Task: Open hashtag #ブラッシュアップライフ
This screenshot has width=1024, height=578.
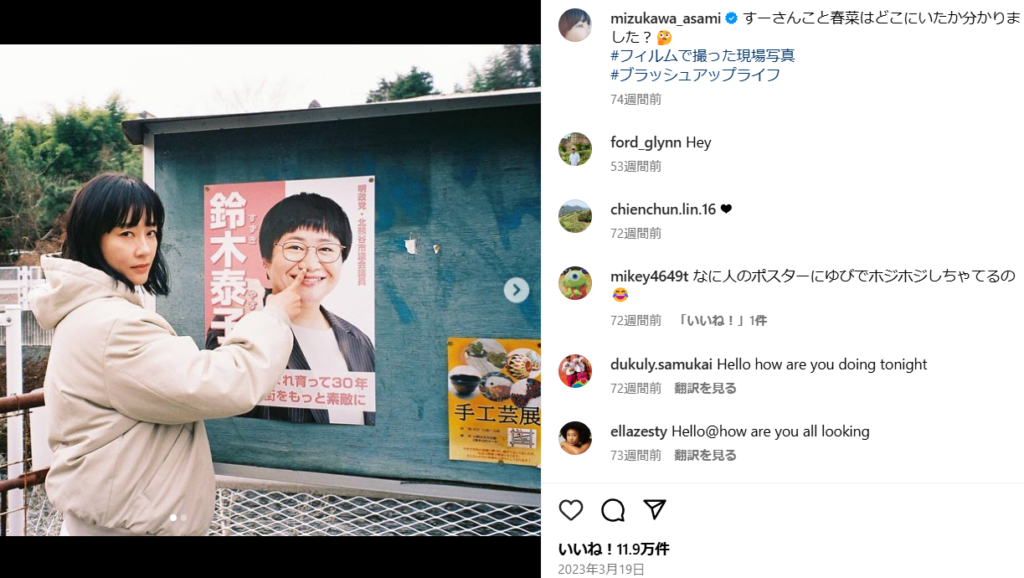Action: point(695,74)
